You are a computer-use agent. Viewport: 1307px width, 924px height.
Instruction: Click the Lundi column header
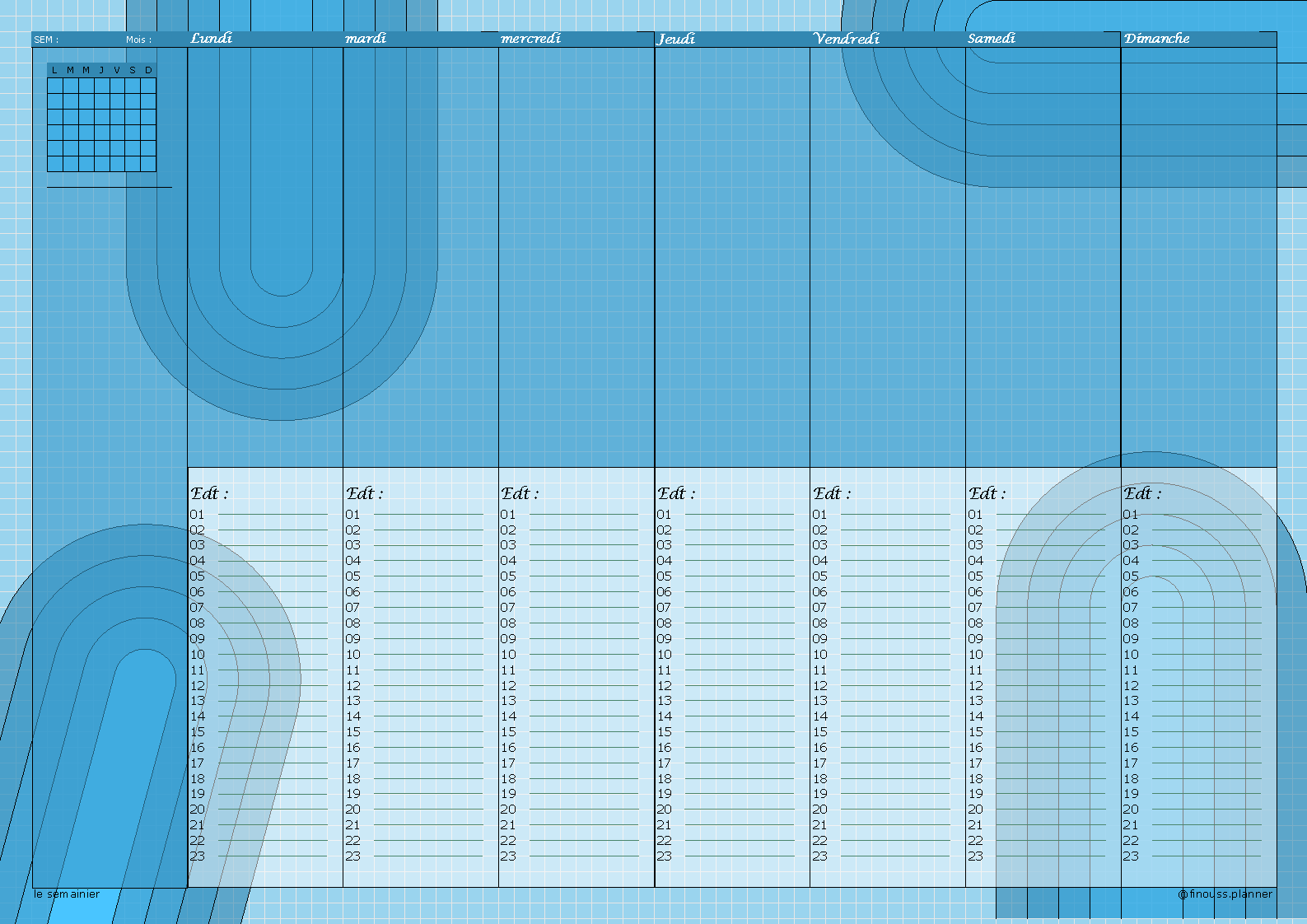(x=212, y=39)
